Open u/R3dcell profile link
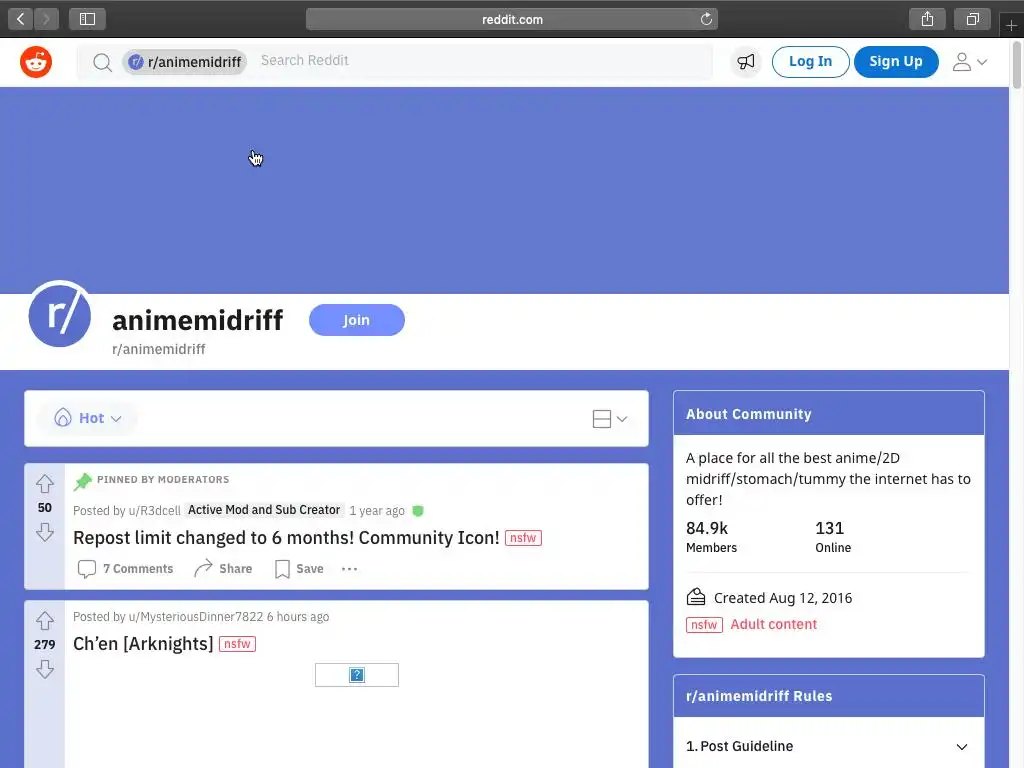This screenshot has width=1024, height=768. click(154, 511)
